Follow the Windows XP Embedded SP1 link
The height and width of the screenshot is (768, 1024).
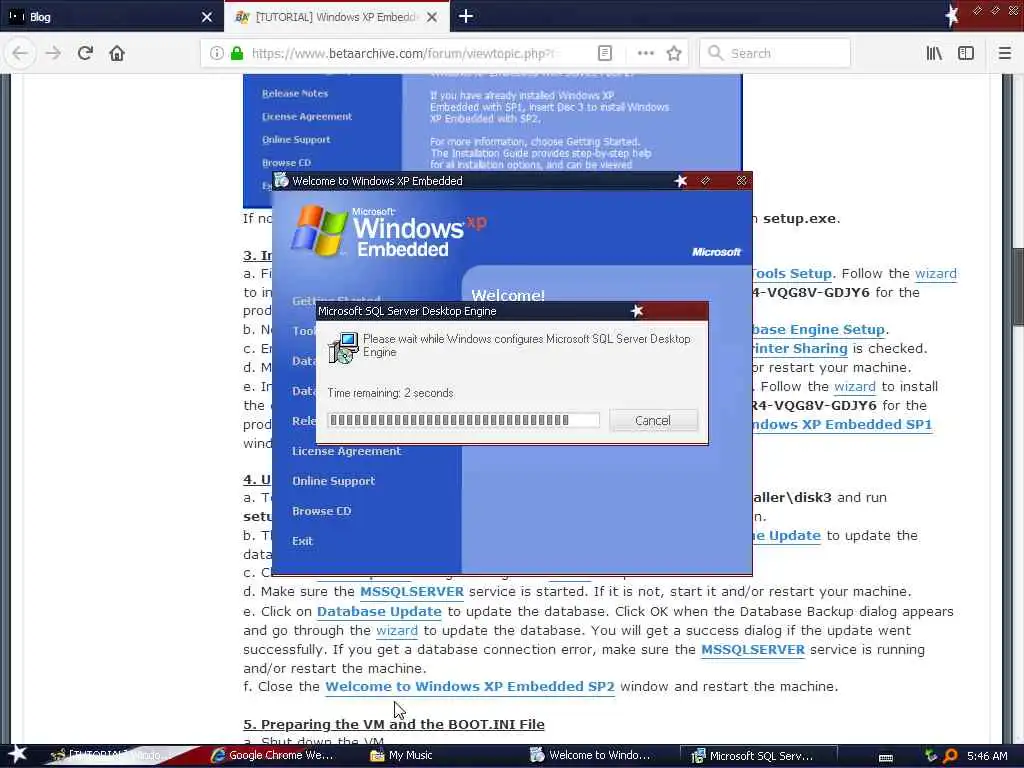[841, 424]
